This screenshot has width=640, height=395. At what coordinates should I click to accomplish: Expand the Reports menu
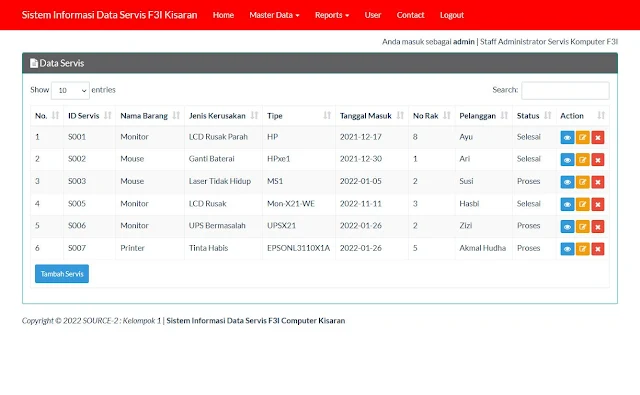pos(332,15)
